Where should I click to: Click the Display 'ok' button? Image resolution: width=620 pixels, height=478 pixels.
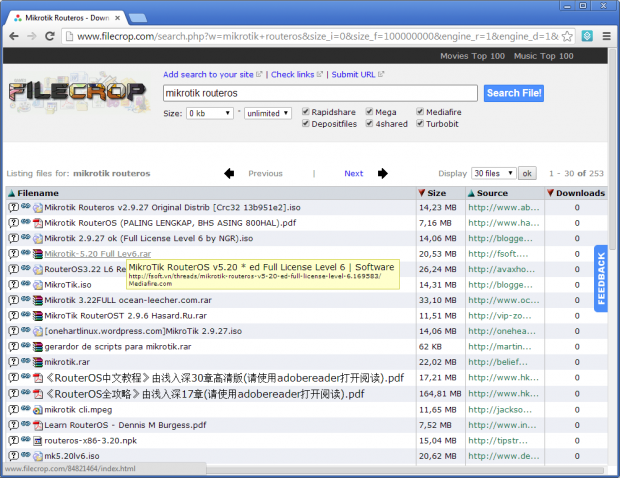pos(527,173)
